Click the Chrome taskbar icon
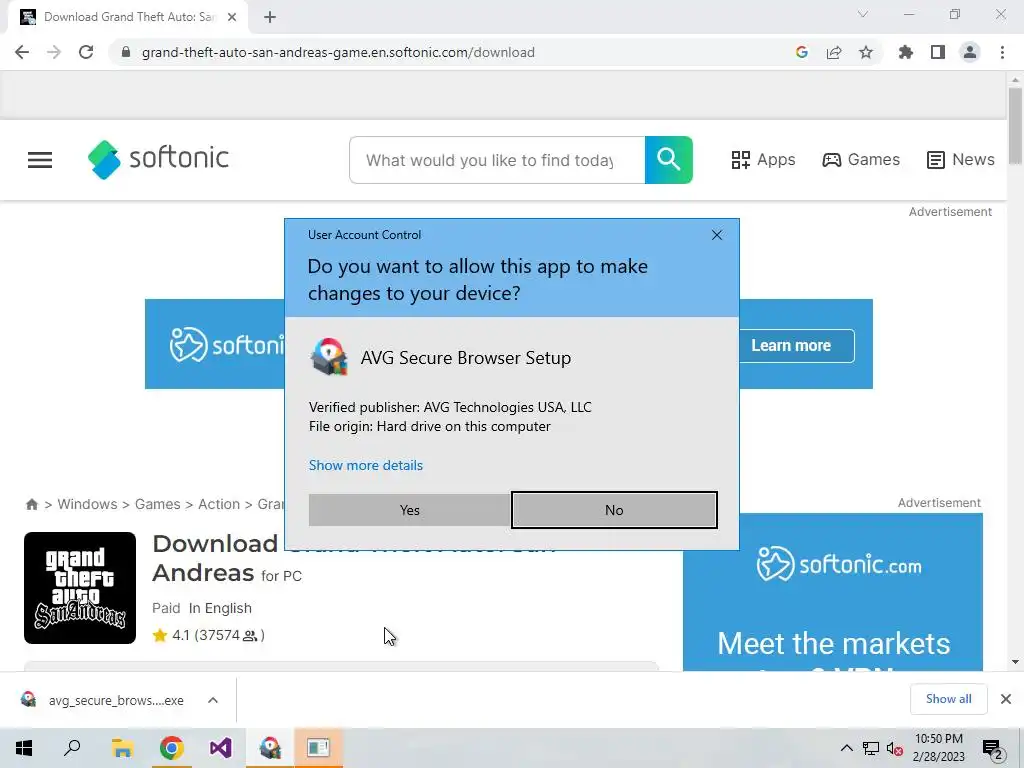This screenshot has width=1024, height=768. click(x=171, y=748)
